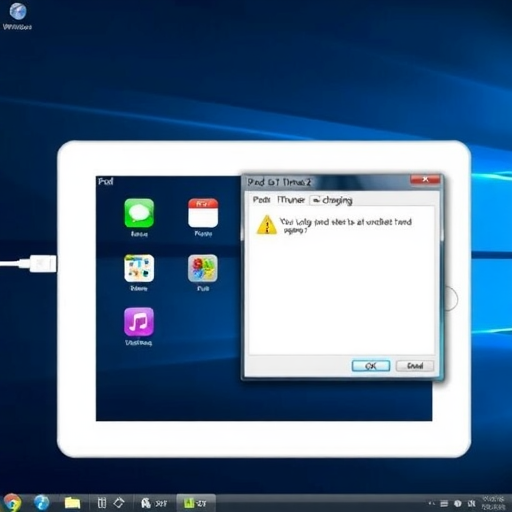Open the globe desktop shortcut
Image resolution: width=512 pixels, height=512 pixels.
tap(17, 16)
